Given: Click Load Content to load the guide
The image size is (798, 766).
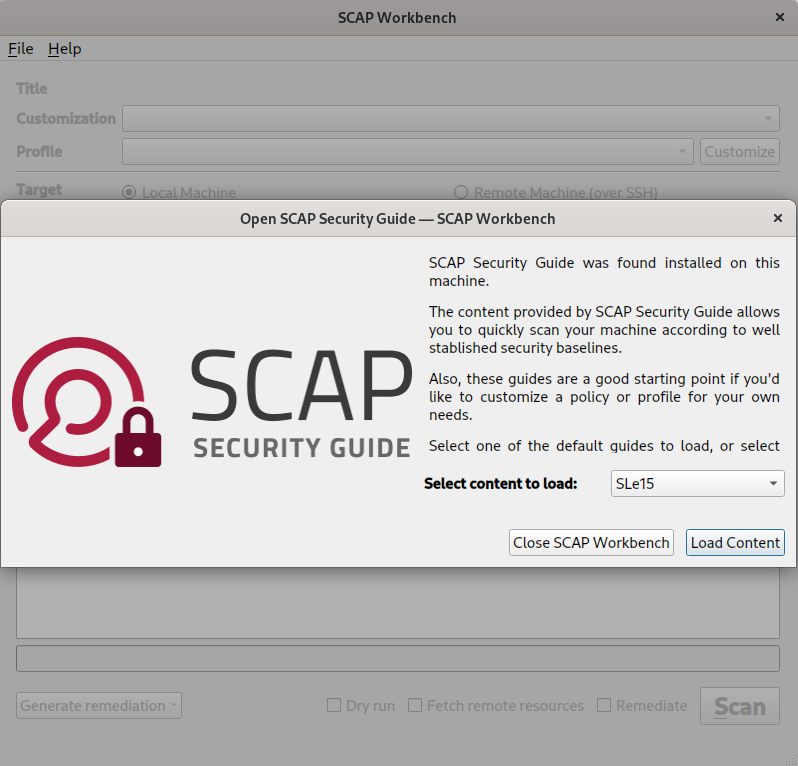Looking at the screenshot, I should point(735,543).
